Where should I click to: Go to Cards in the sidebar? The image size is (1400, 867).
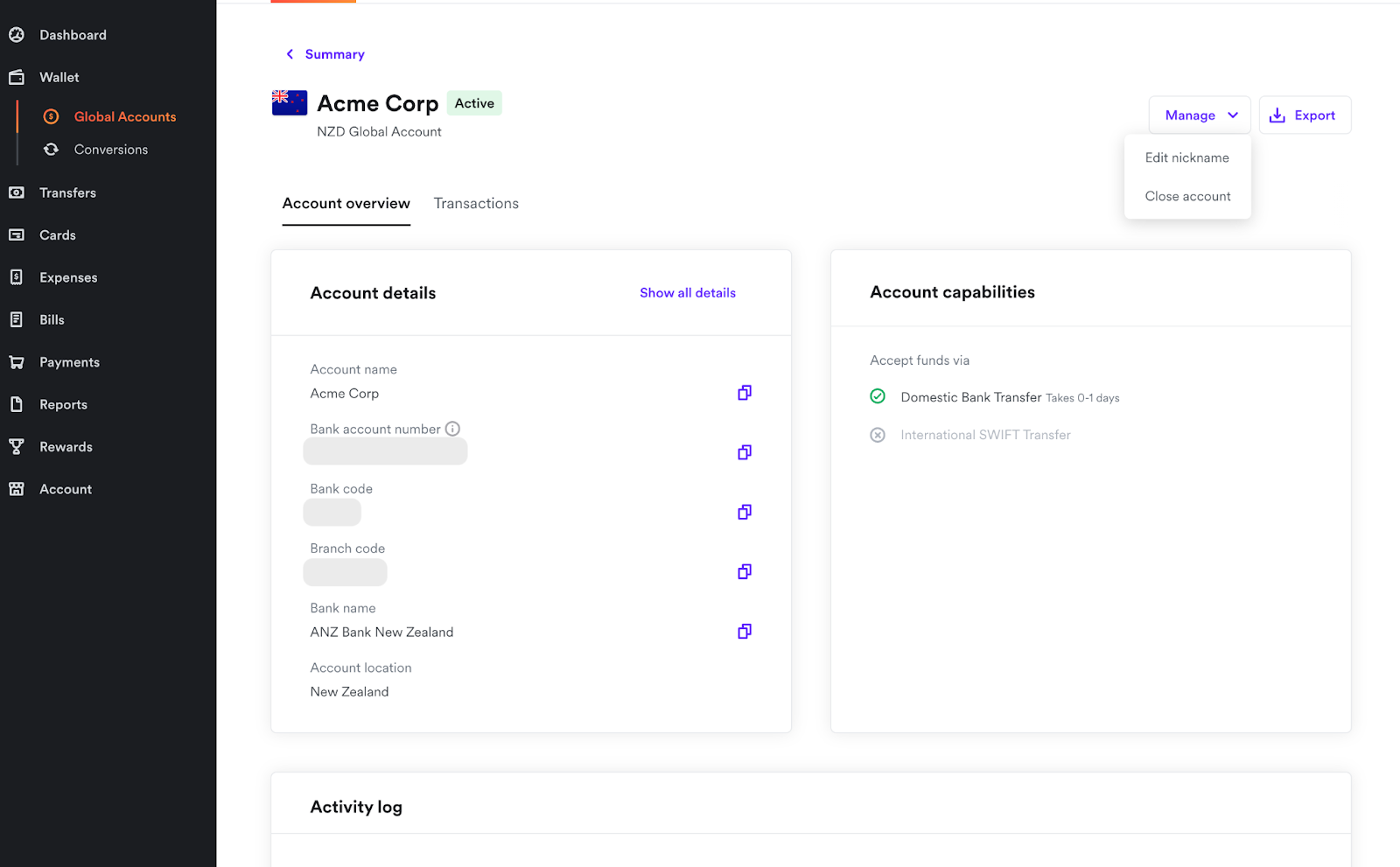pos(57,235)
